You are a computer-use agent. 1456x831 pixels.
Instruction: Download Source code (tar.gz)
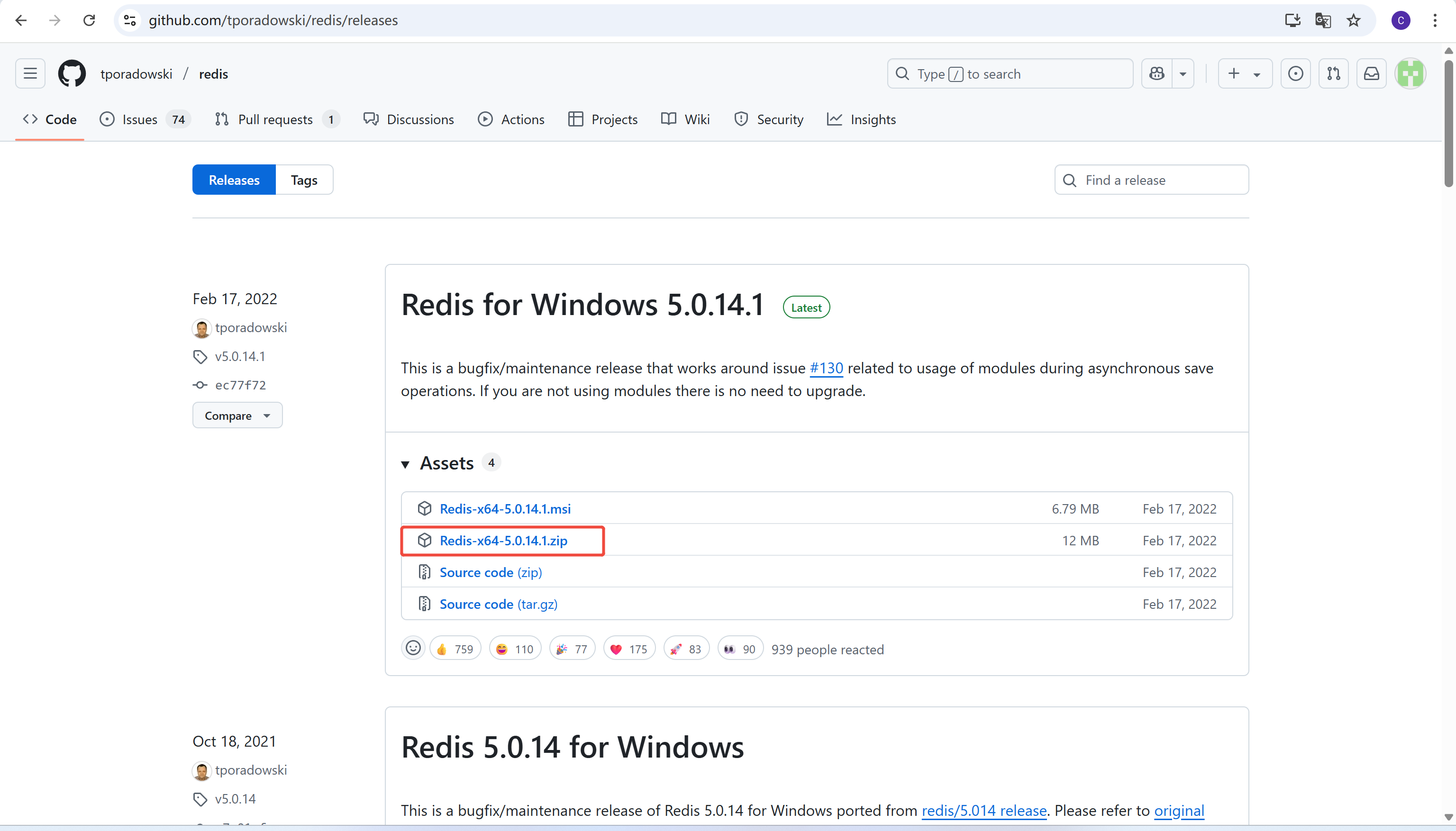(x=498, y=605)
